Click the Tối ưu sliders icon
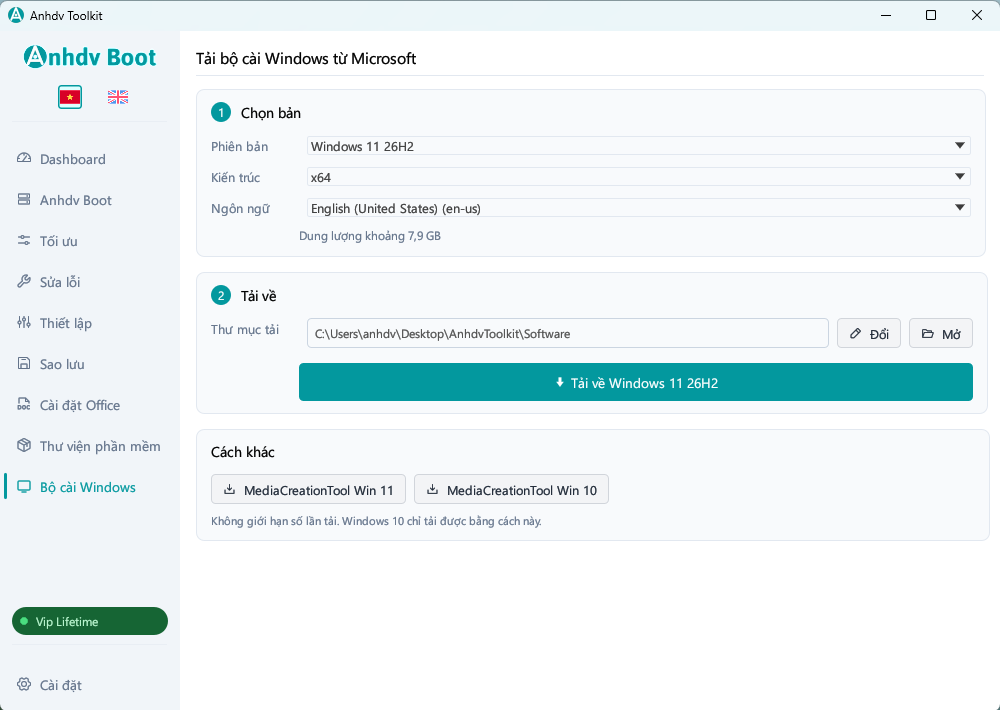 click(24, 240)
